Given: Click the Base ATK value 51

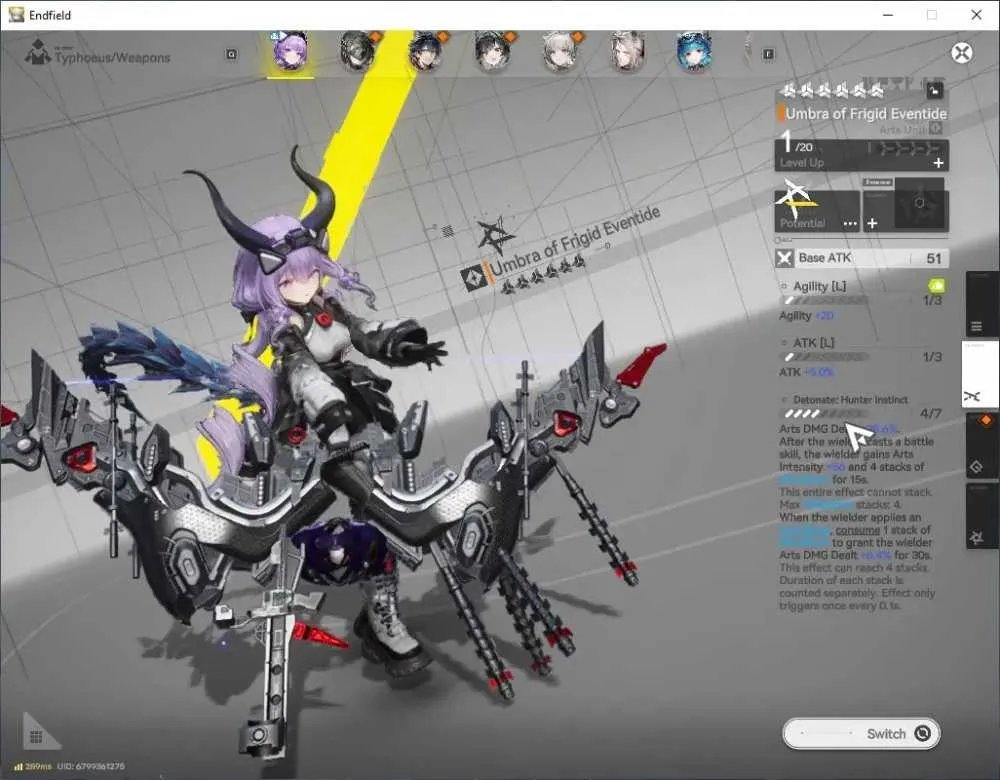Looking at the screenshot, I should tap(934, 258).
